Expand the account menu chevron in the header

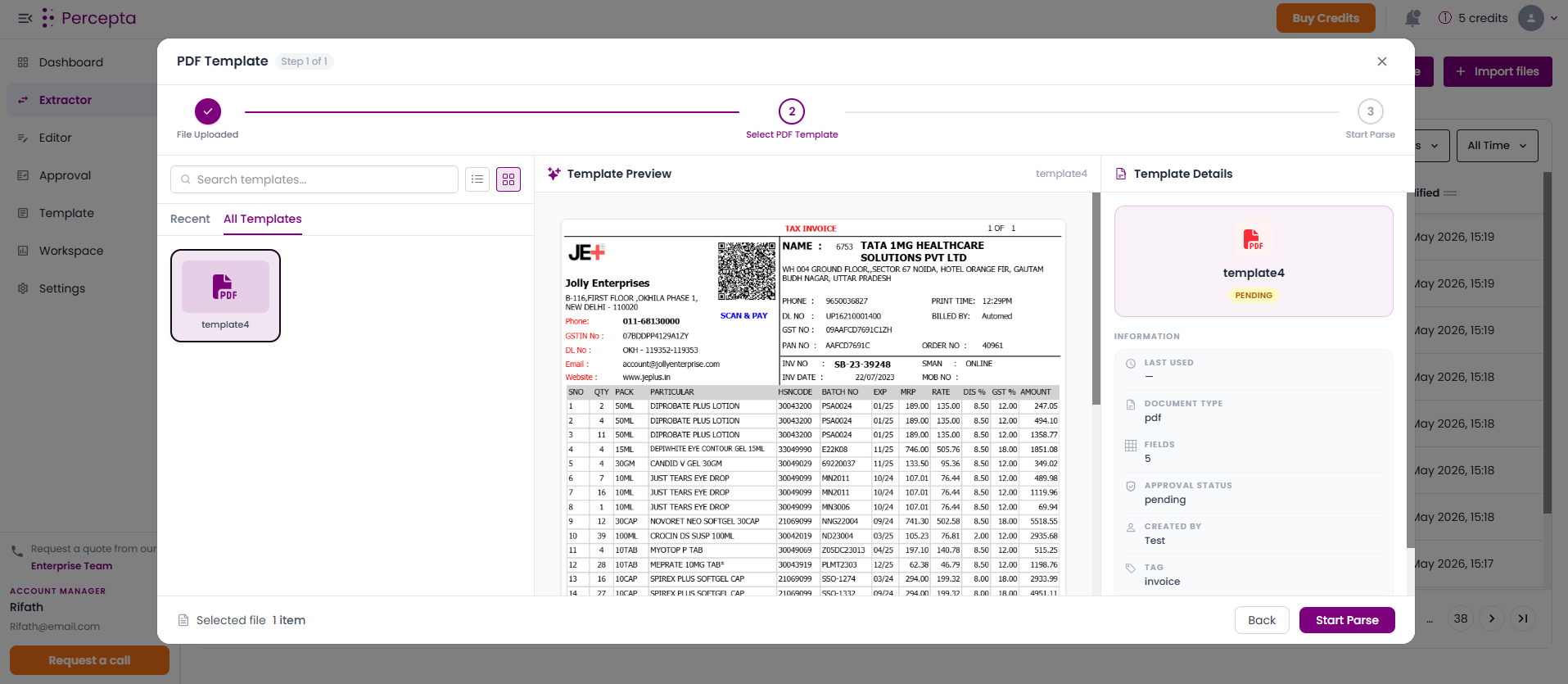click(1554, 18)
